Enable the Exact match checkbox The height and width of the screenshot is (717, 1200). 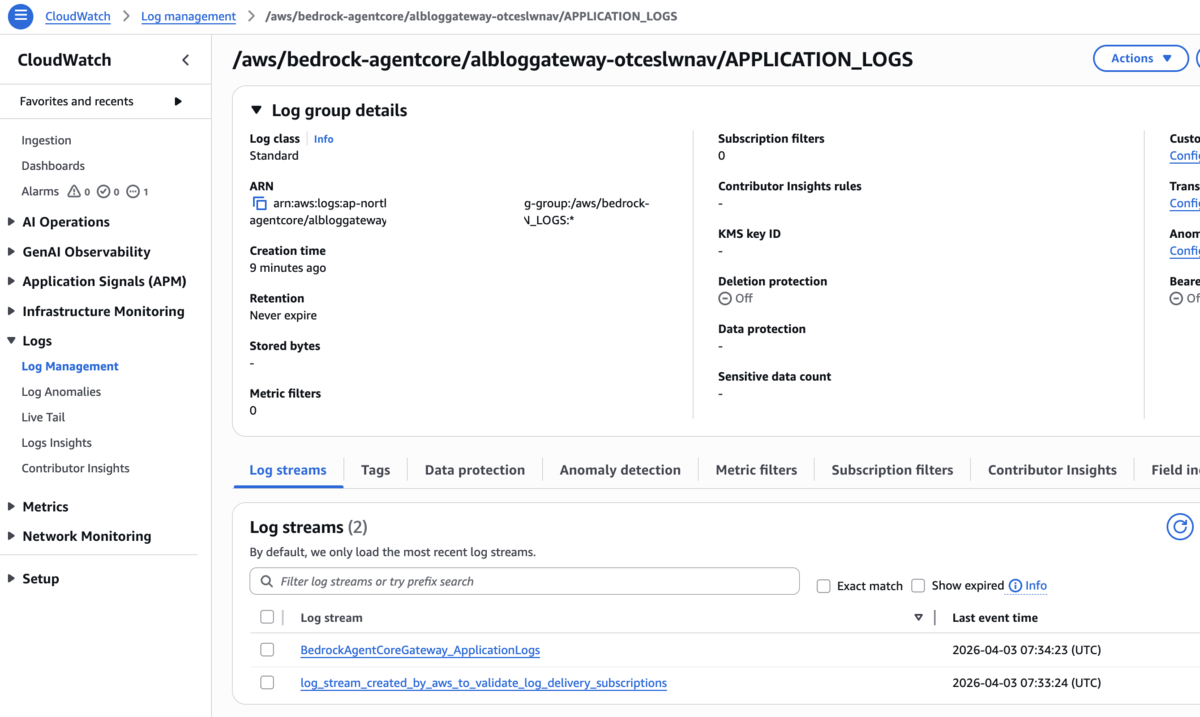(x=824, y=586)
